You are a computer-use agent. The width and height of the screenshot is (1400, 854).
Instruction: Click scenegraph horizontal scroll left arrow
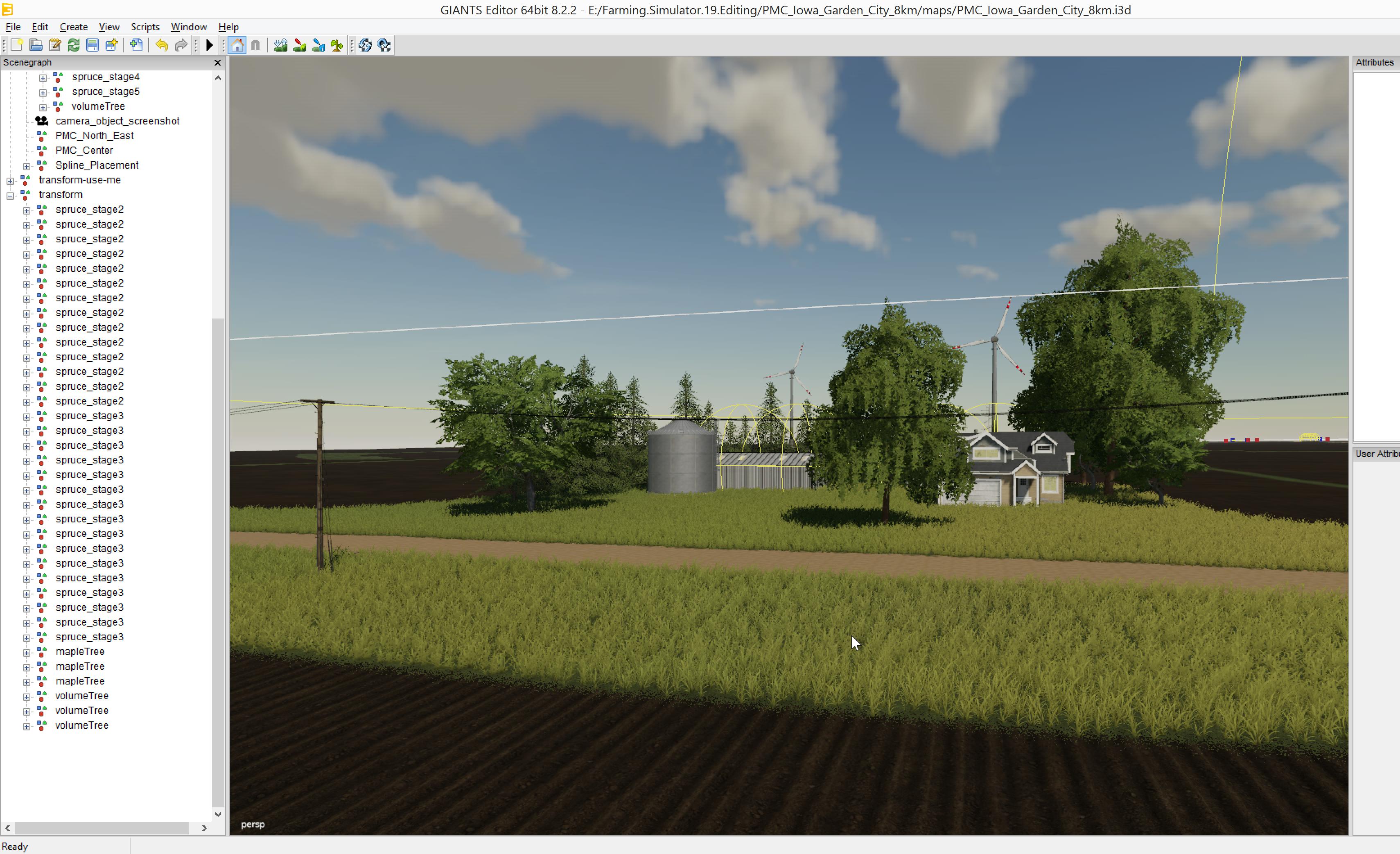pos(7,829)
